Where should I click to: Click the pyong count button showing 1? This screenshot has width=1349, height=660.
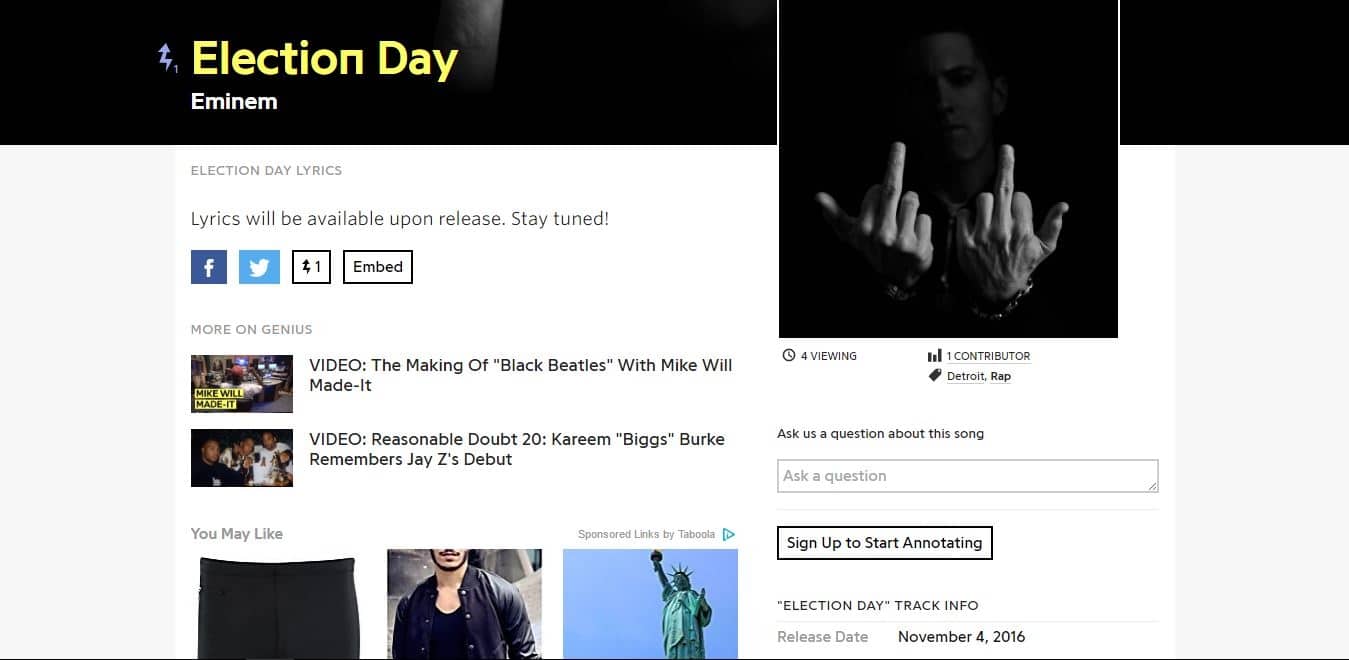coord(311,267)
